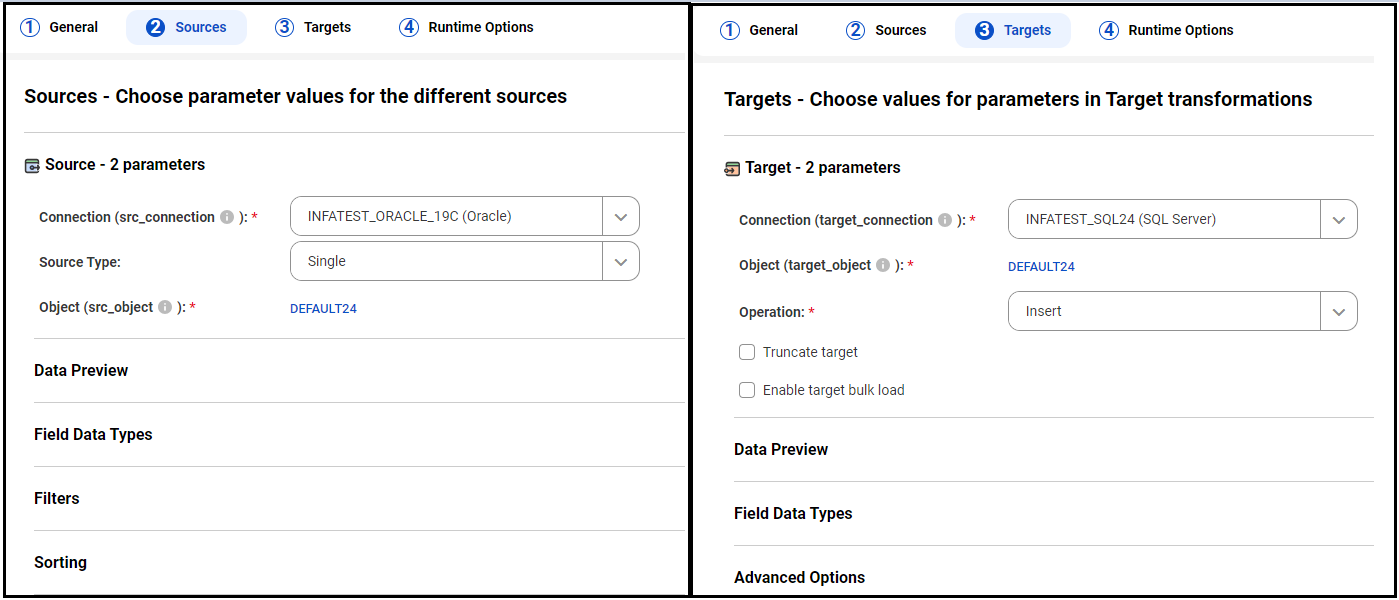
Task: Click the Target section icon in right panel
Action: [x=732, y=168]
